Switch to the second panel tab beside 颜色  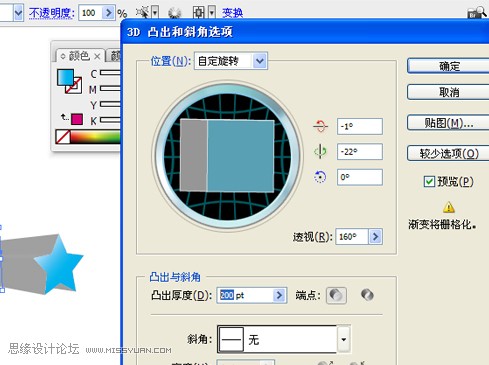point(115,56)
